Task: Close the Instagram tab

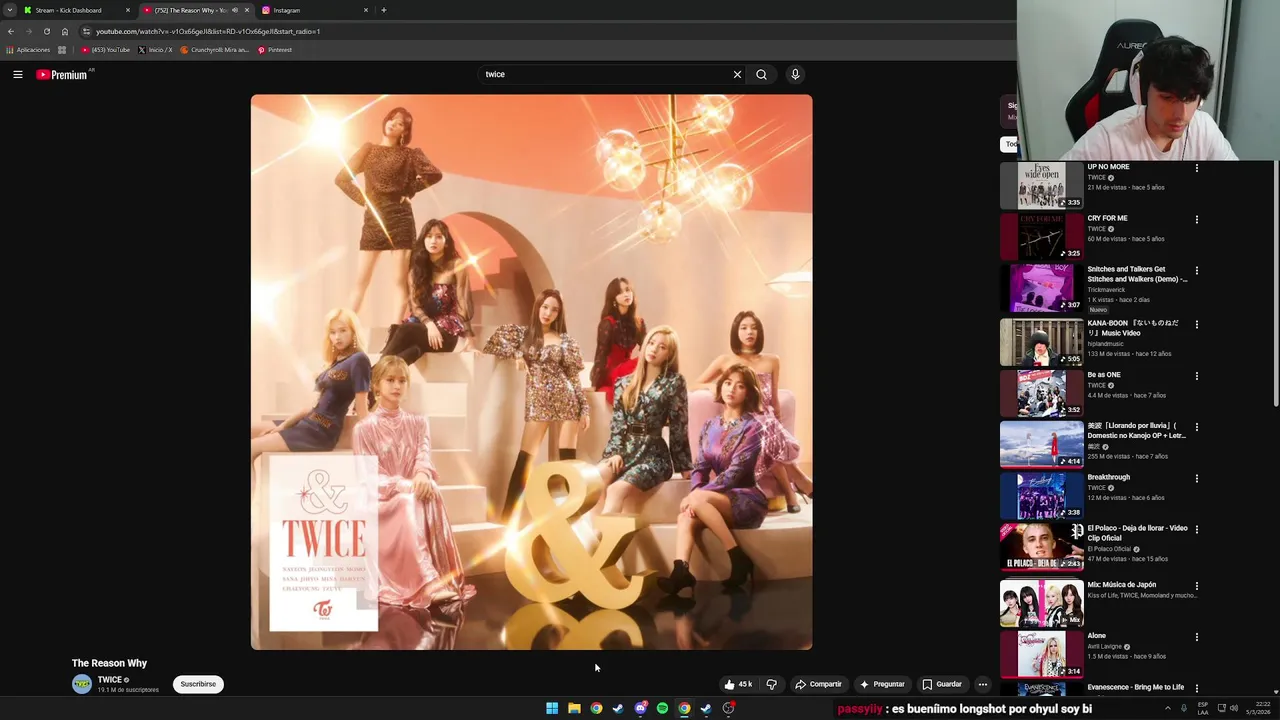Action: tap(365, 10)
